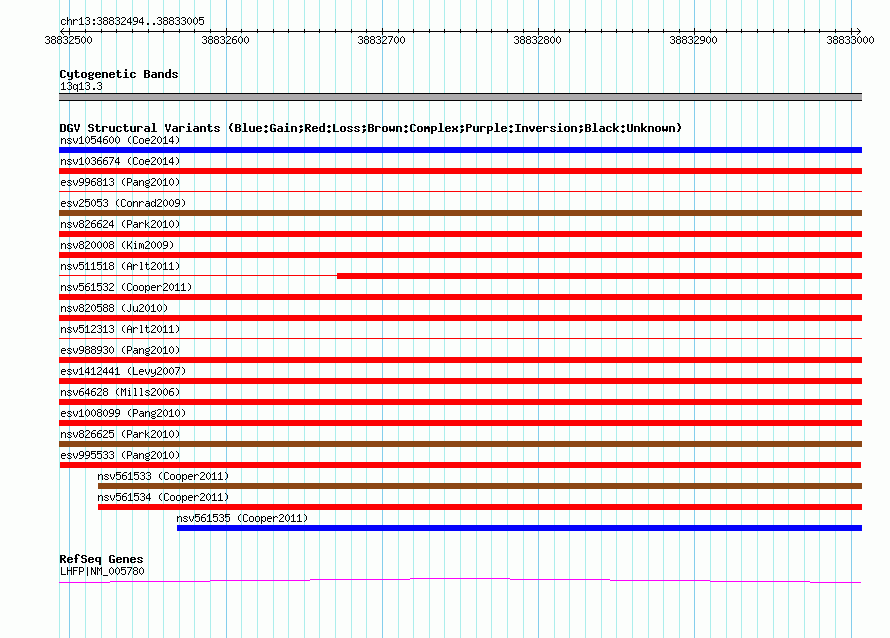Click the red bar under nsv561532
Image resolution: width=890 pixels, height=638 pixels.
point(460,297)
